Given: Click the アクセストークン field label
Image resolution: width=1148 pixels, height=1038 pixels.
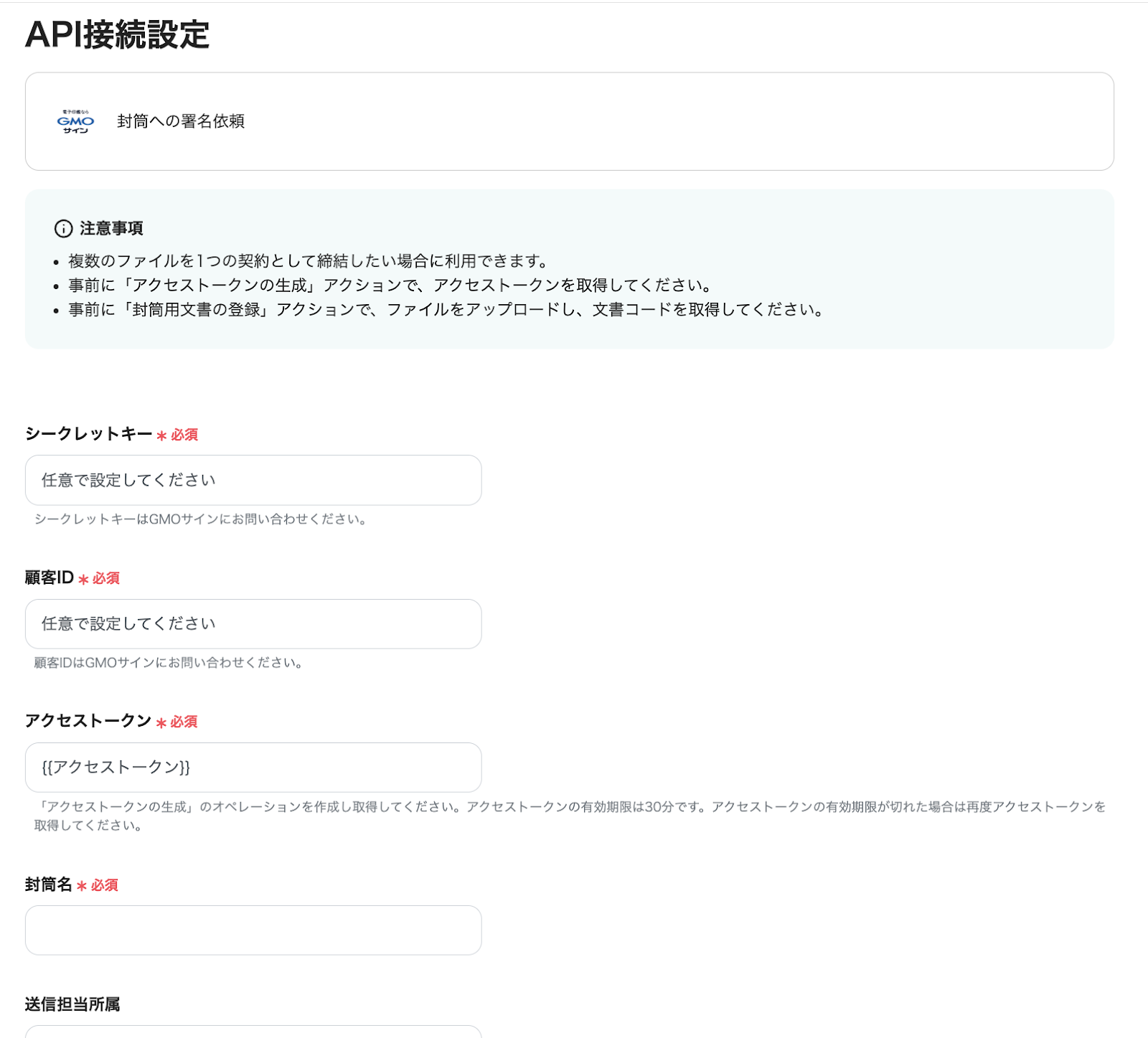Looking at the screenshot, I should [88, 721].
